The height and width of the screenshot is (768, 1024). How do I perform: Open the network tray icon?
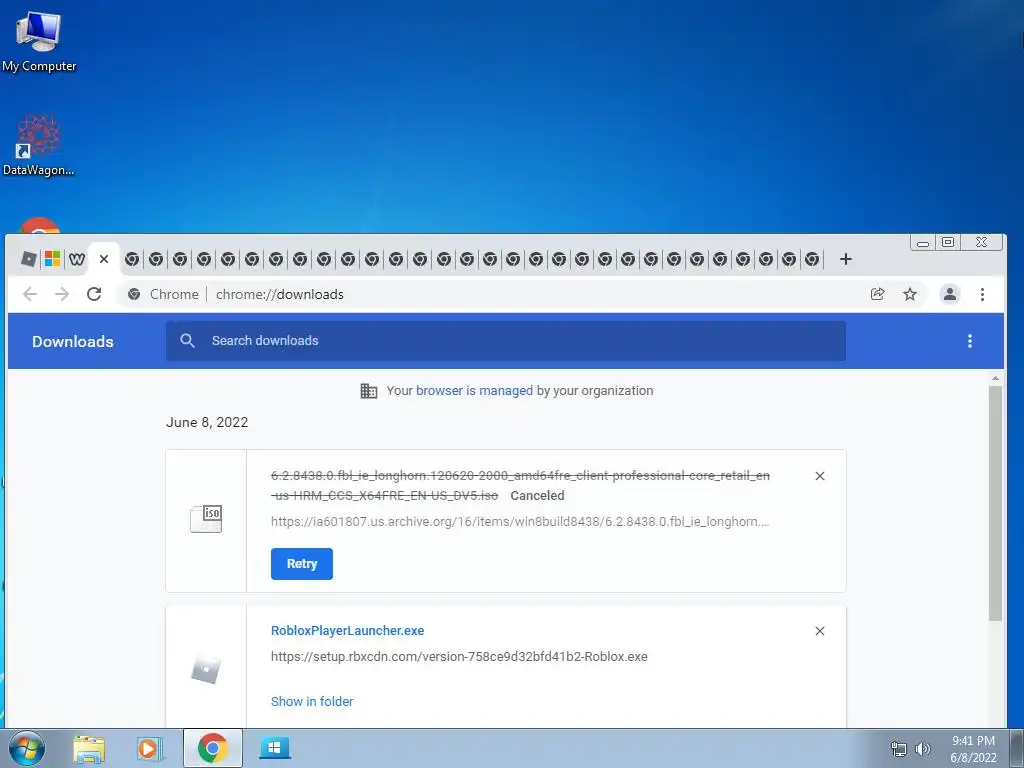point(899,749)
